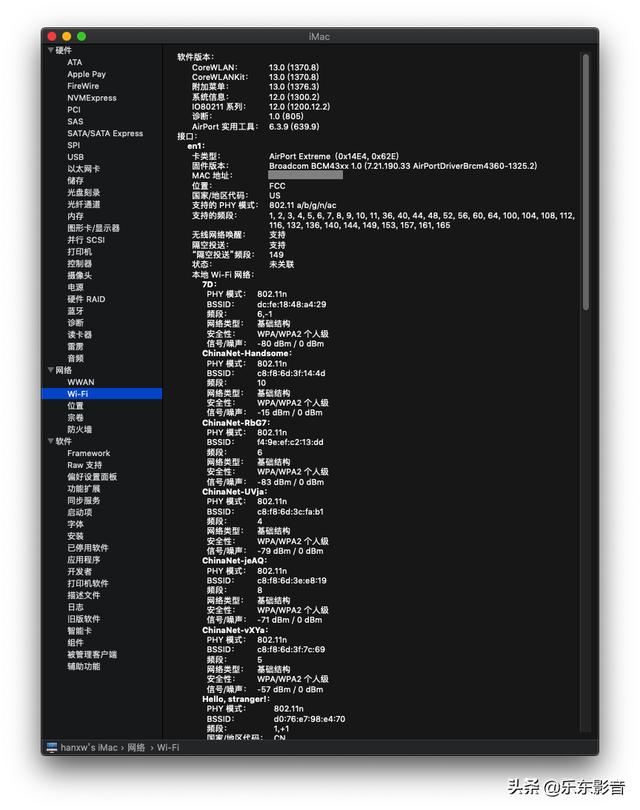
Task: Select 已停用软件 in the sidebar
Action: coord(88,548)
